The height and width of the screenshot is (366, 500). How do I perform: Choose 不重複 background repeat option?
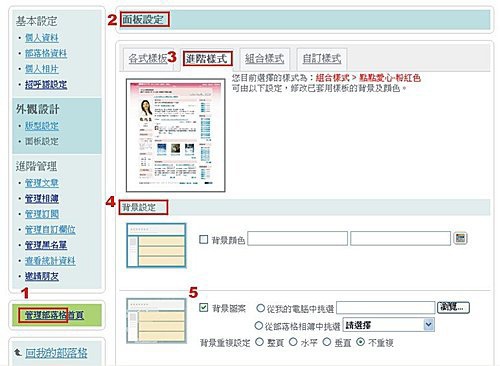[x=360, y=342]
